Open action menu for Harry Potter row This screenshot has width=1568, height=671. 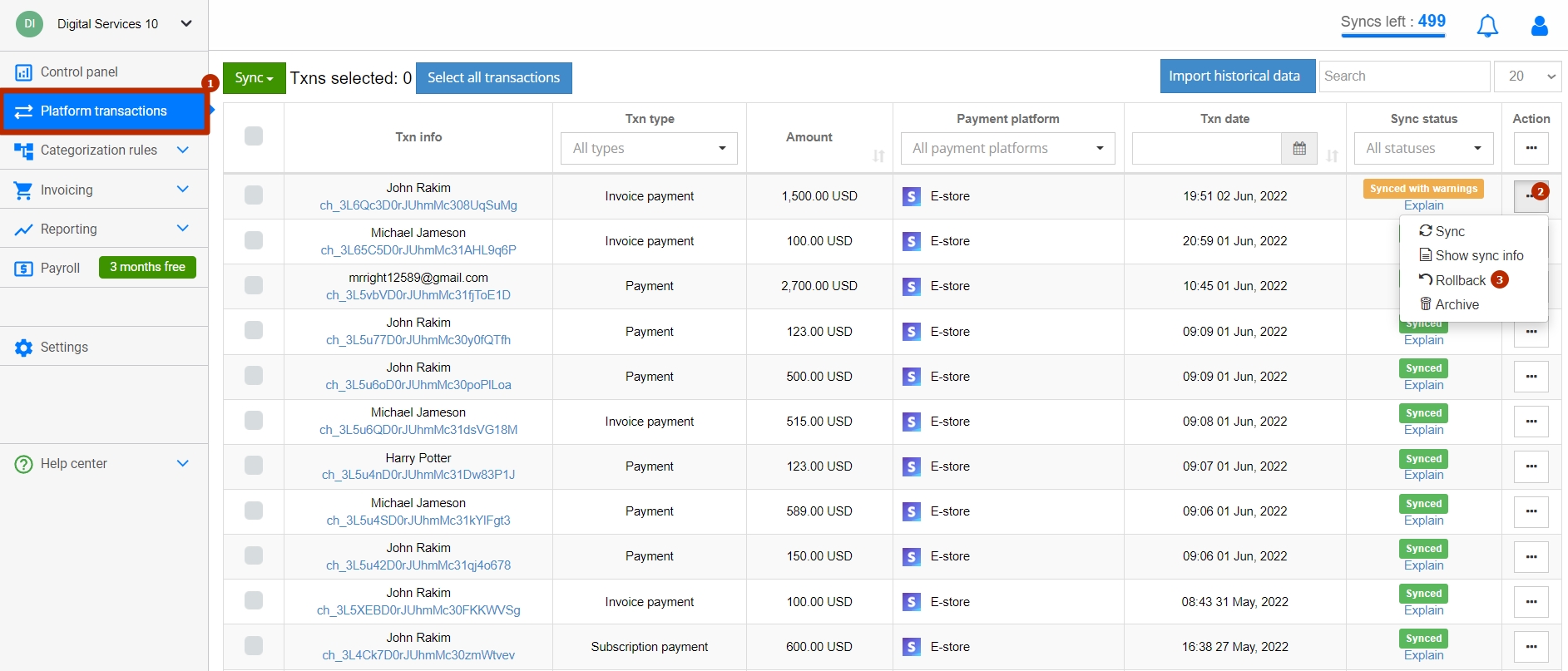1531,466
